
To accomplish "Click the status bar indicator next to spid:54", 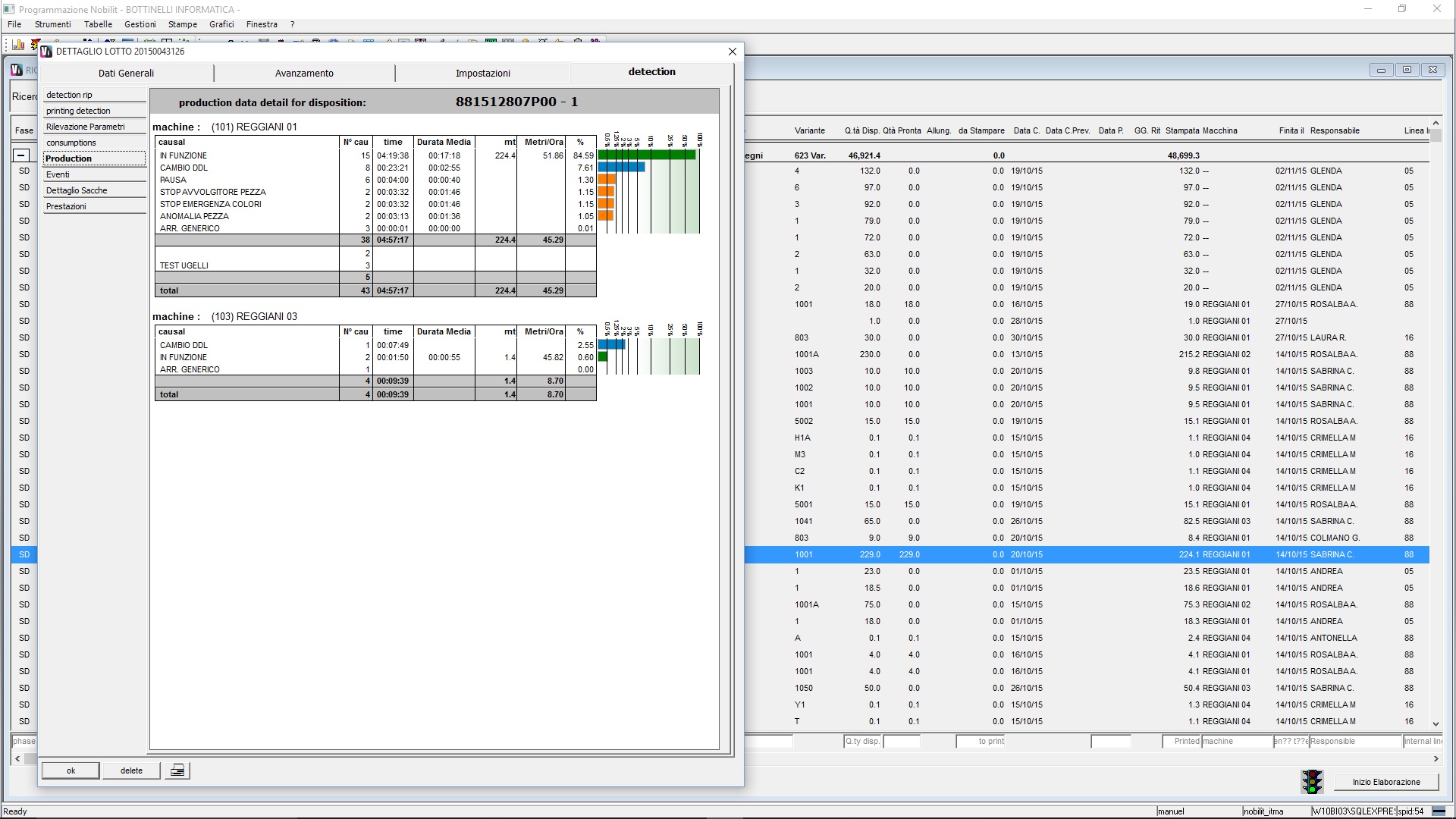I will tap(1439, 811).
